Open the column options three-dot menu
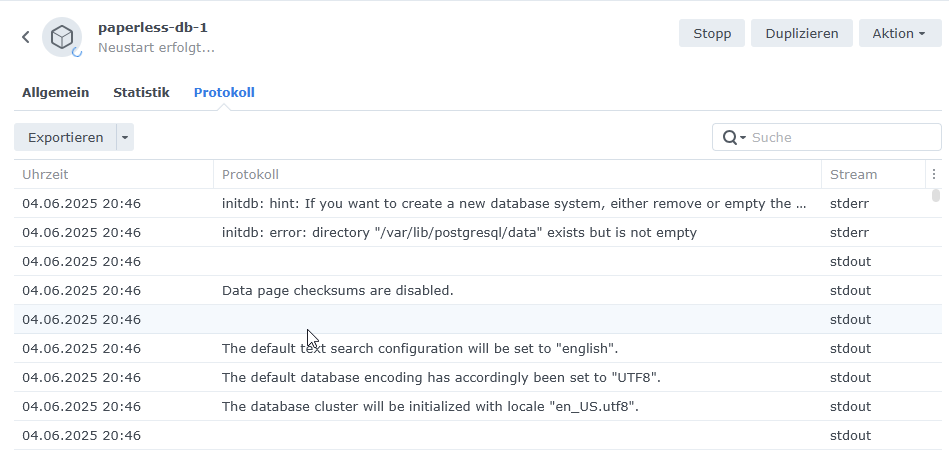The width and height of the screenshot is (949, 452). [x=933, y=174]
